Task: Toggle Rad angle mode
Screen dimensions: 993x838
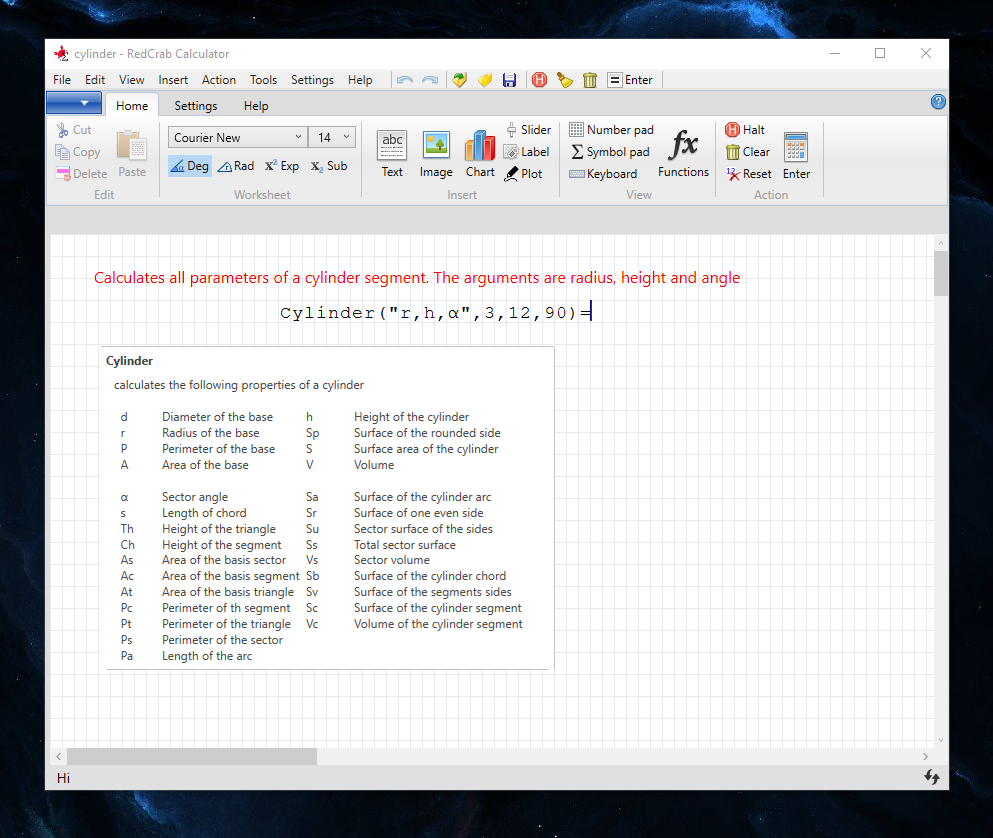Action: [x=236, y=166]
